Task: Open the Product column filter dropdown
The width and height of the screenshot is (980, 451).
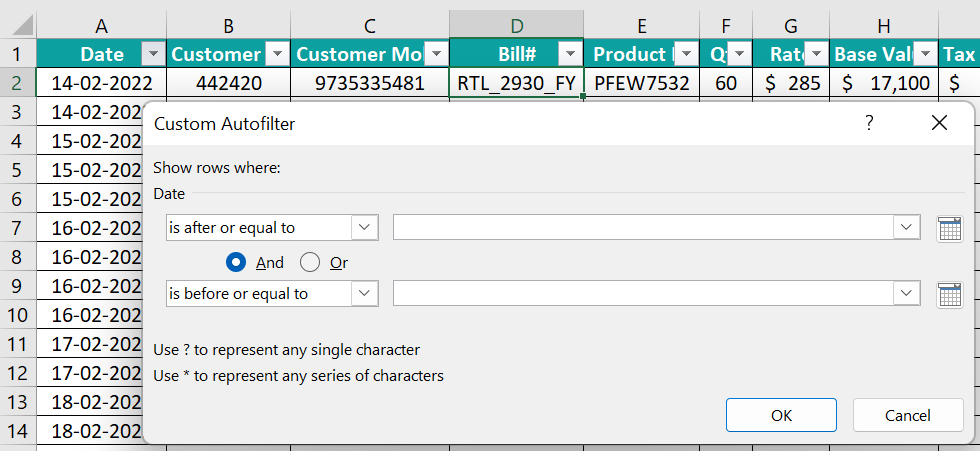Action: 687,54
